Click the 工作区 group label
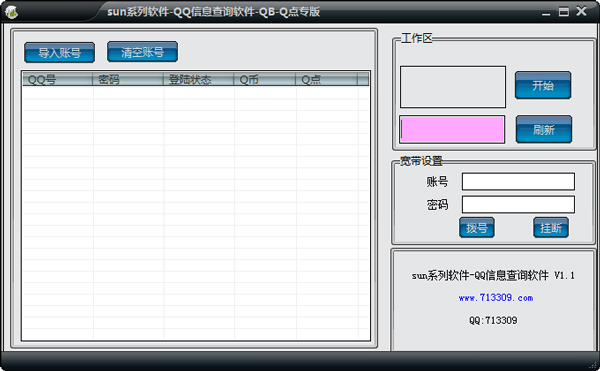This screenshot has width=600, height=371. tap(417, 38)
